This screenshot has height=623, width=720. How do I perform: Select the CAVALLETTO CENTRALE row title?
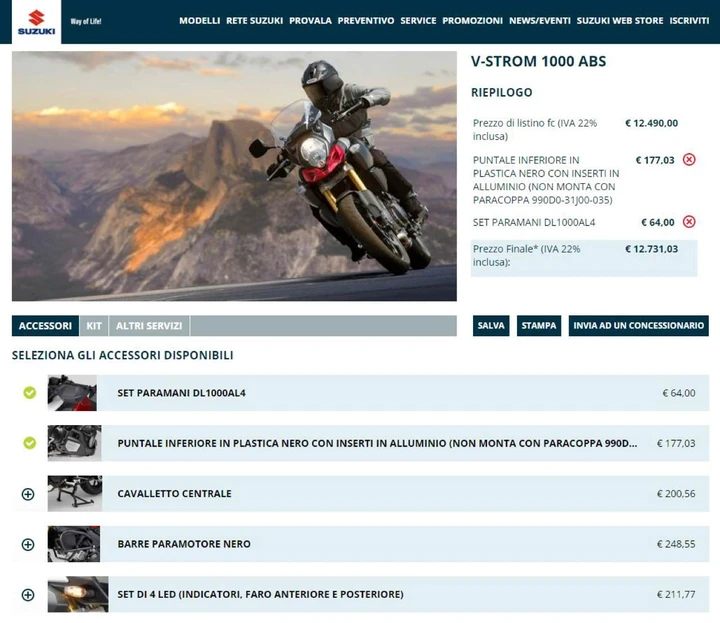click(x=174, y=494)
